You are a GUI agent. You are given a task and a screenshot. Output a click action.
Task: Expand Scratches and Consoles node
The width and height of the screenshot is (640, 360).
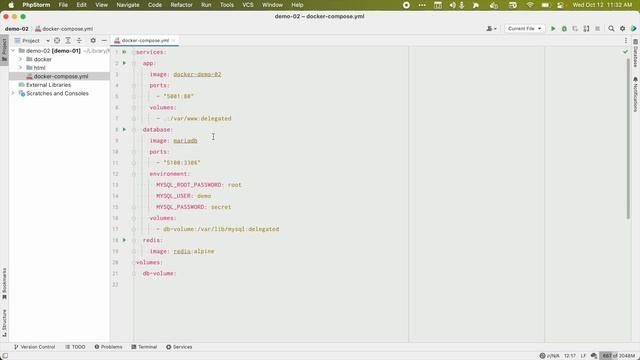[x=13, y=93]
